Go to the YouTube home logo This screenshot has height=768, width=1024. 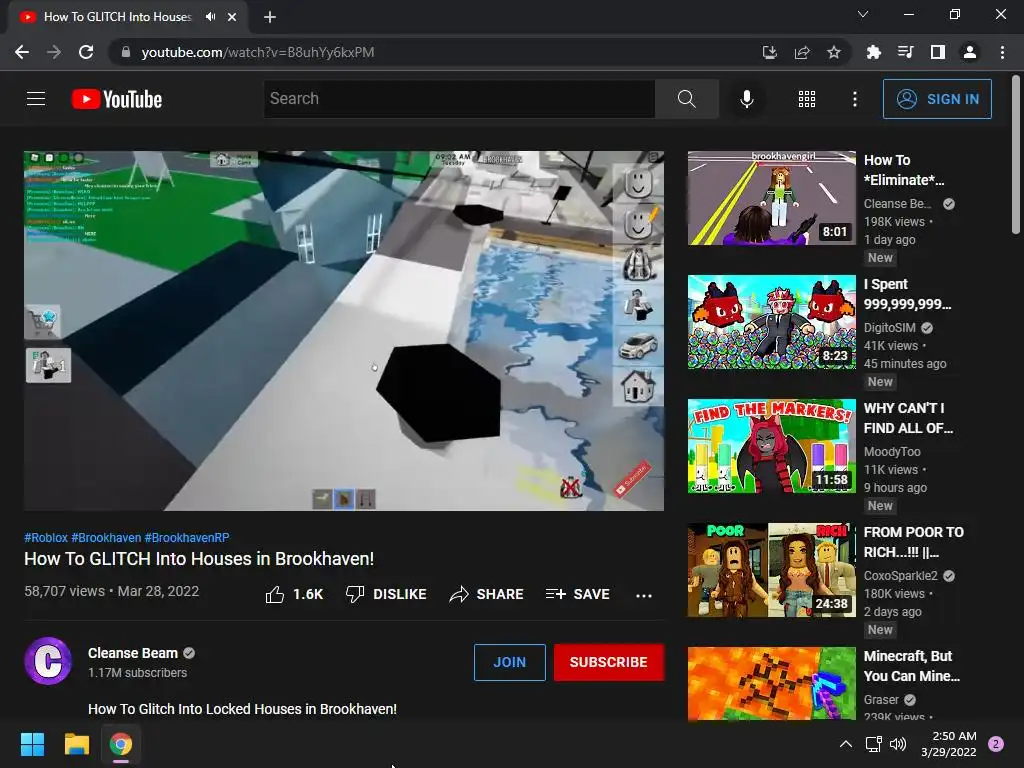coord(117,99)
